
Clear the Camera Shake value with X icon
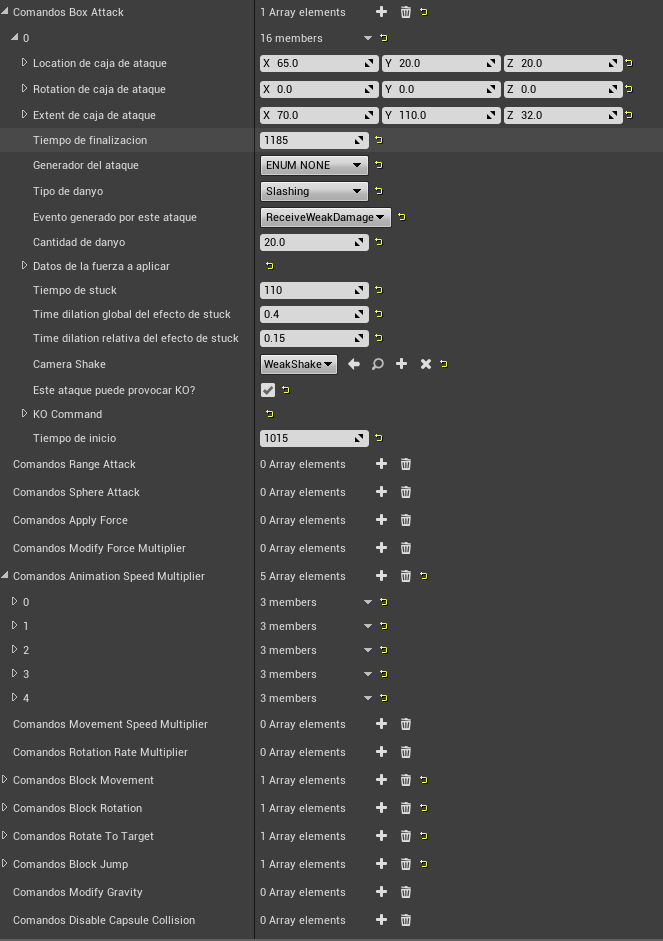(425, 364)
